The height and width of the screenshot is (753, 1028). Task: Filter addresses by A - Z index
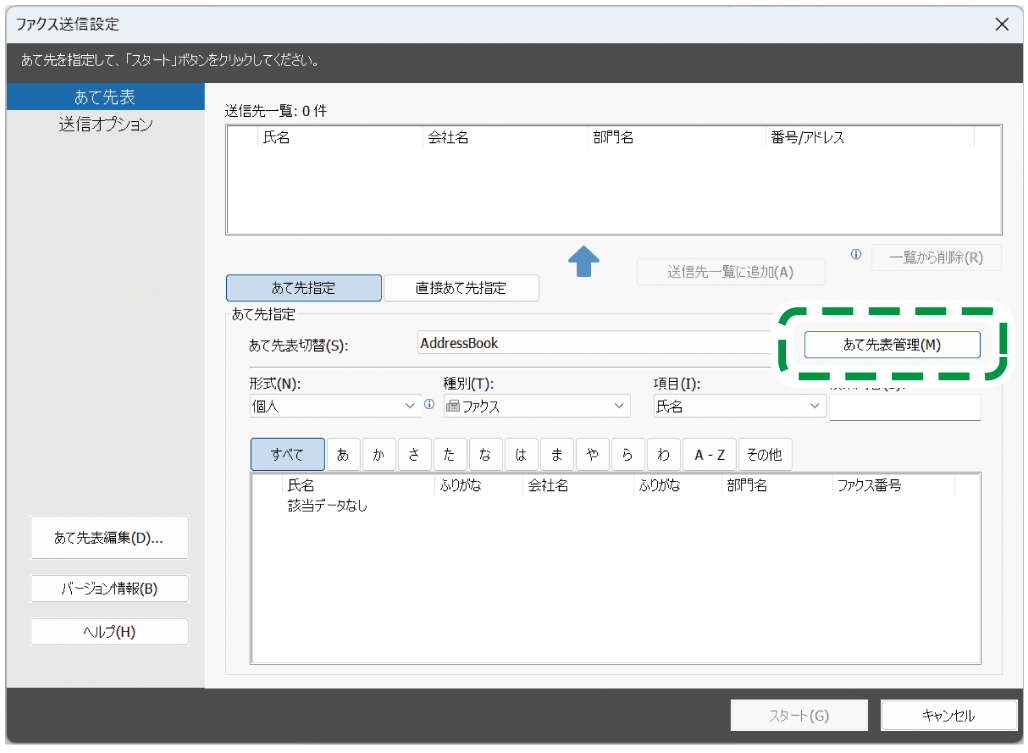point(709,454)
